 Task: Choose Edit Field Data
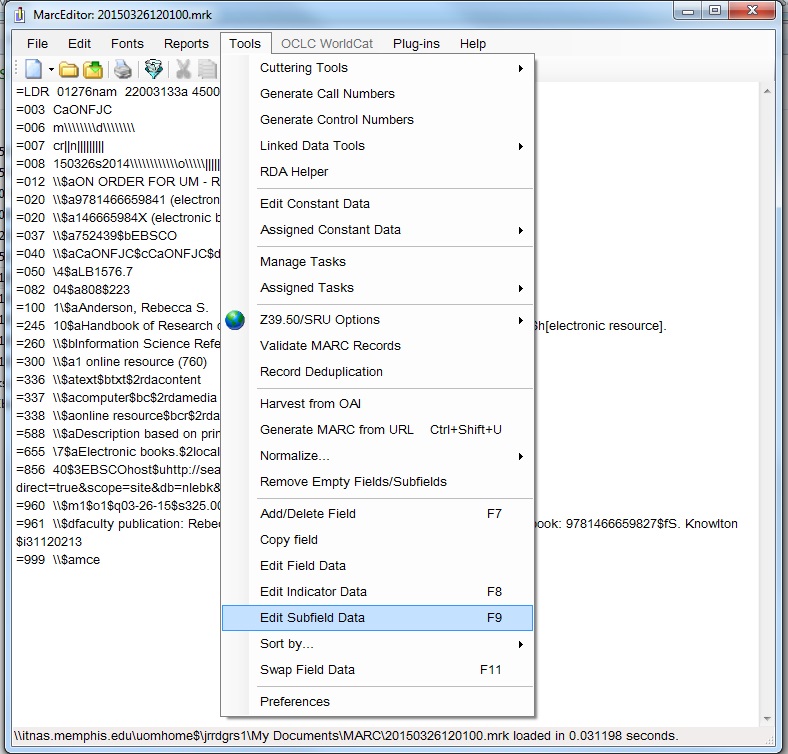coord(377,566)
